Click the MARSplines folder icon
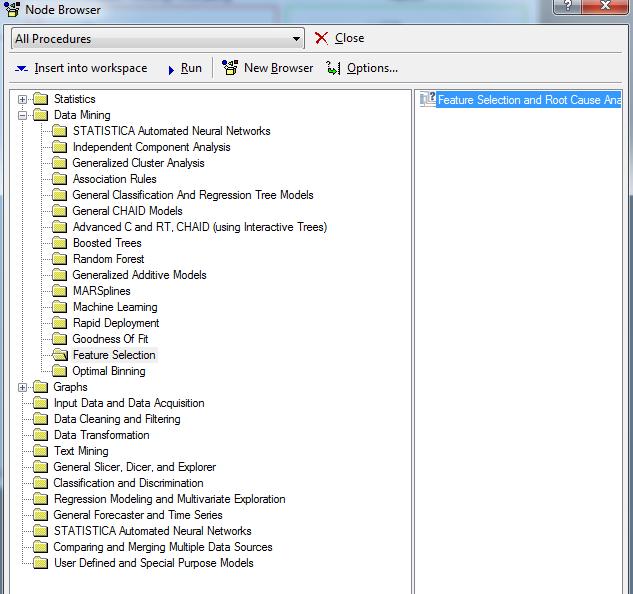 click(x=59, y=291)
